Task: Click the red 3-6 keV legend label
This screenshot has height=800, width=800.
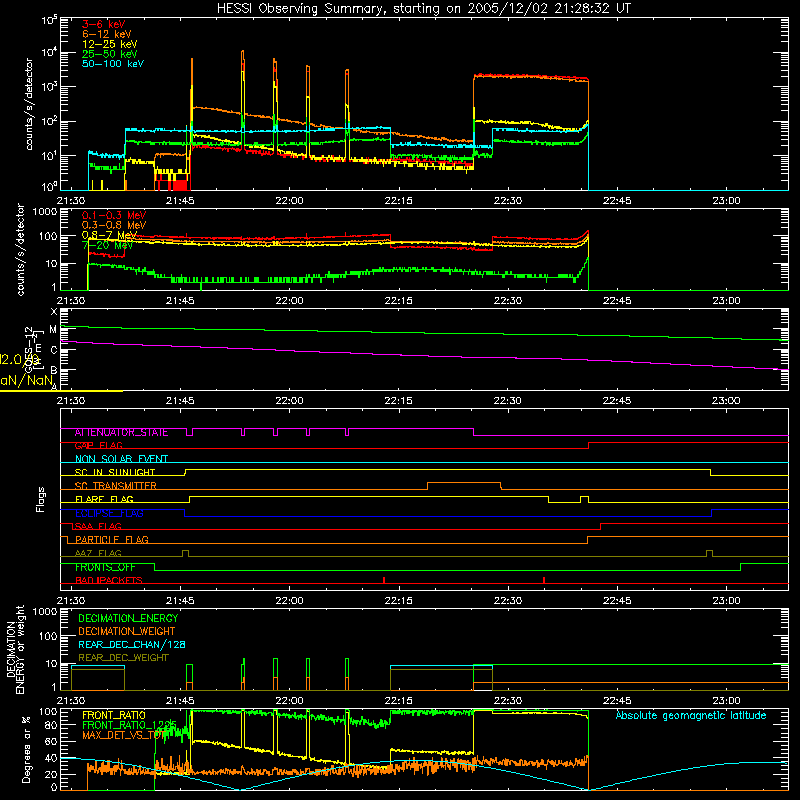Action: (x=103, y=24)
